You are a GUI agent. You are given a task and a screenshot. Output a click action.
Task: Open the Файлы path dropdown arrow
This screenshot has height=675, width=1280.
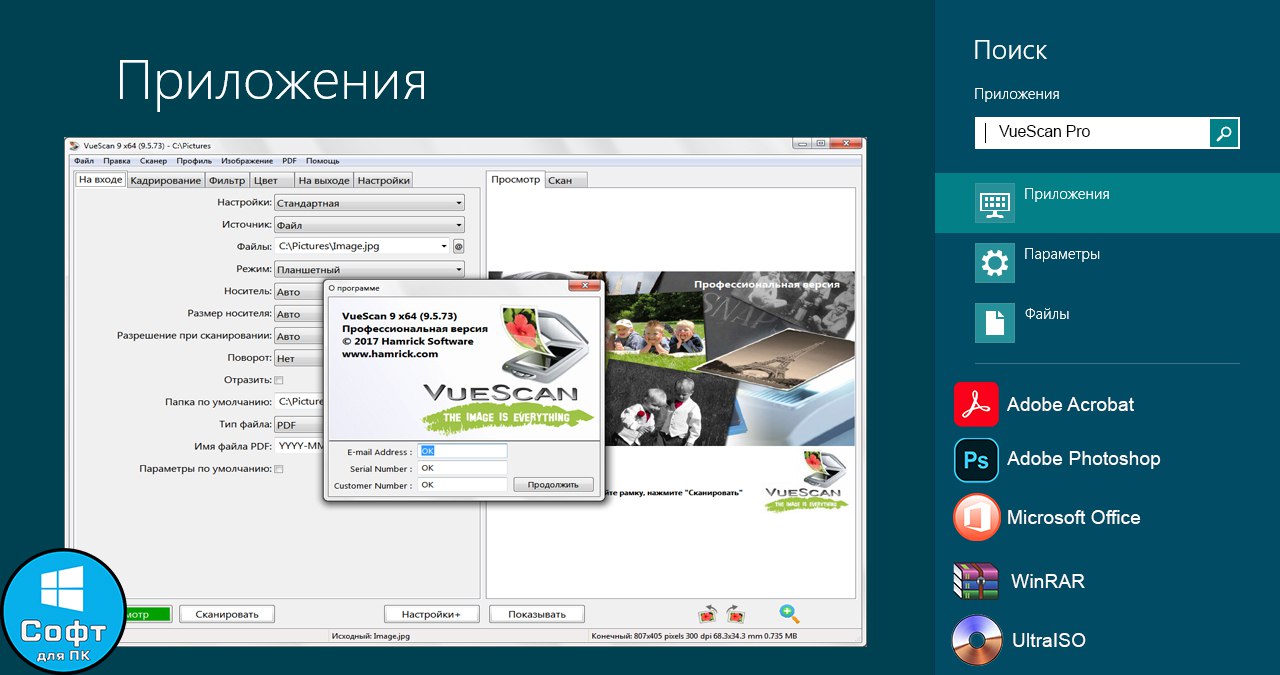(x=443, y=246)
